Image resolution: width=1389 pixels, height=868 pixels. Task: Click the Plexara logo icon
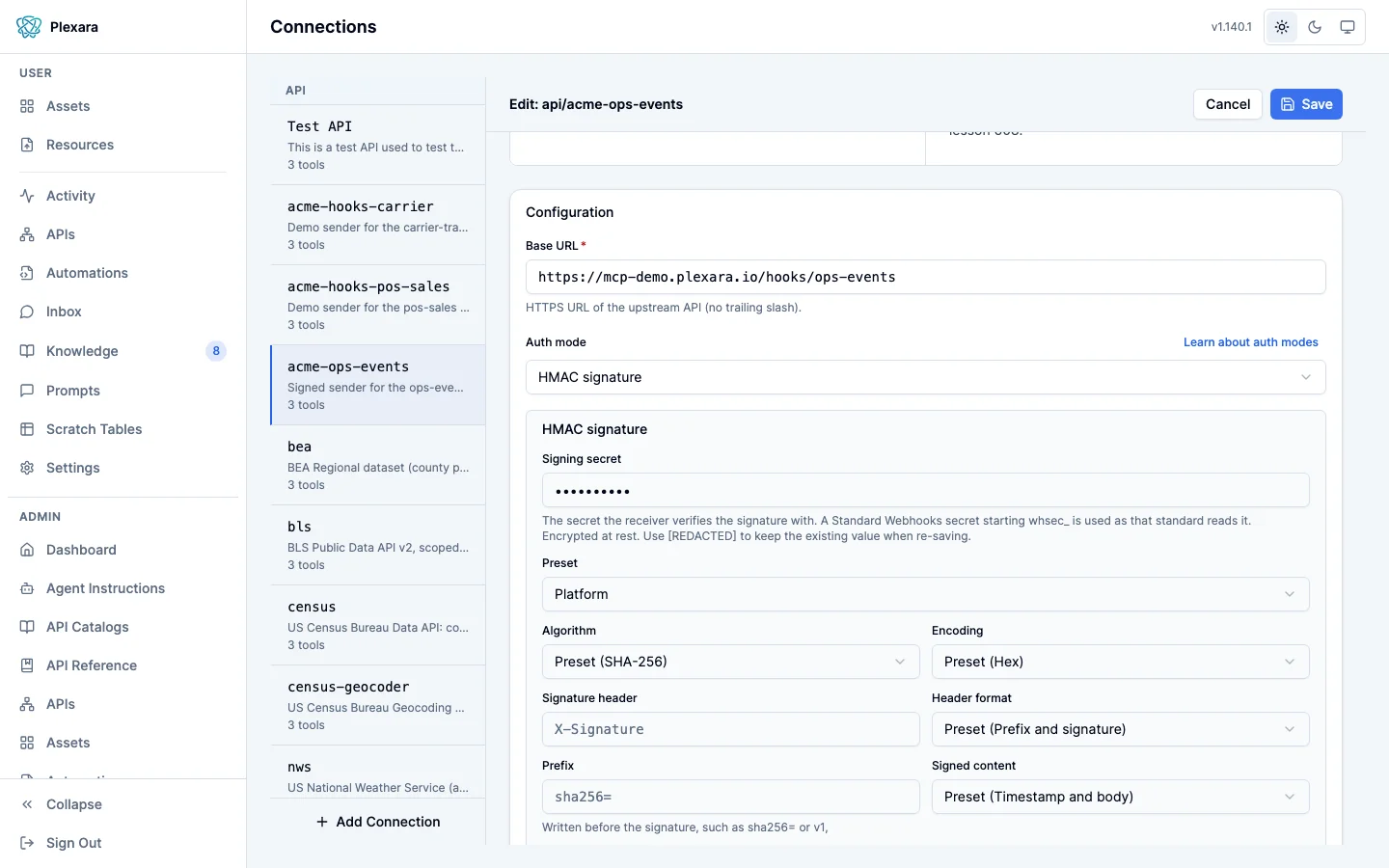click(x=29, y=27)
